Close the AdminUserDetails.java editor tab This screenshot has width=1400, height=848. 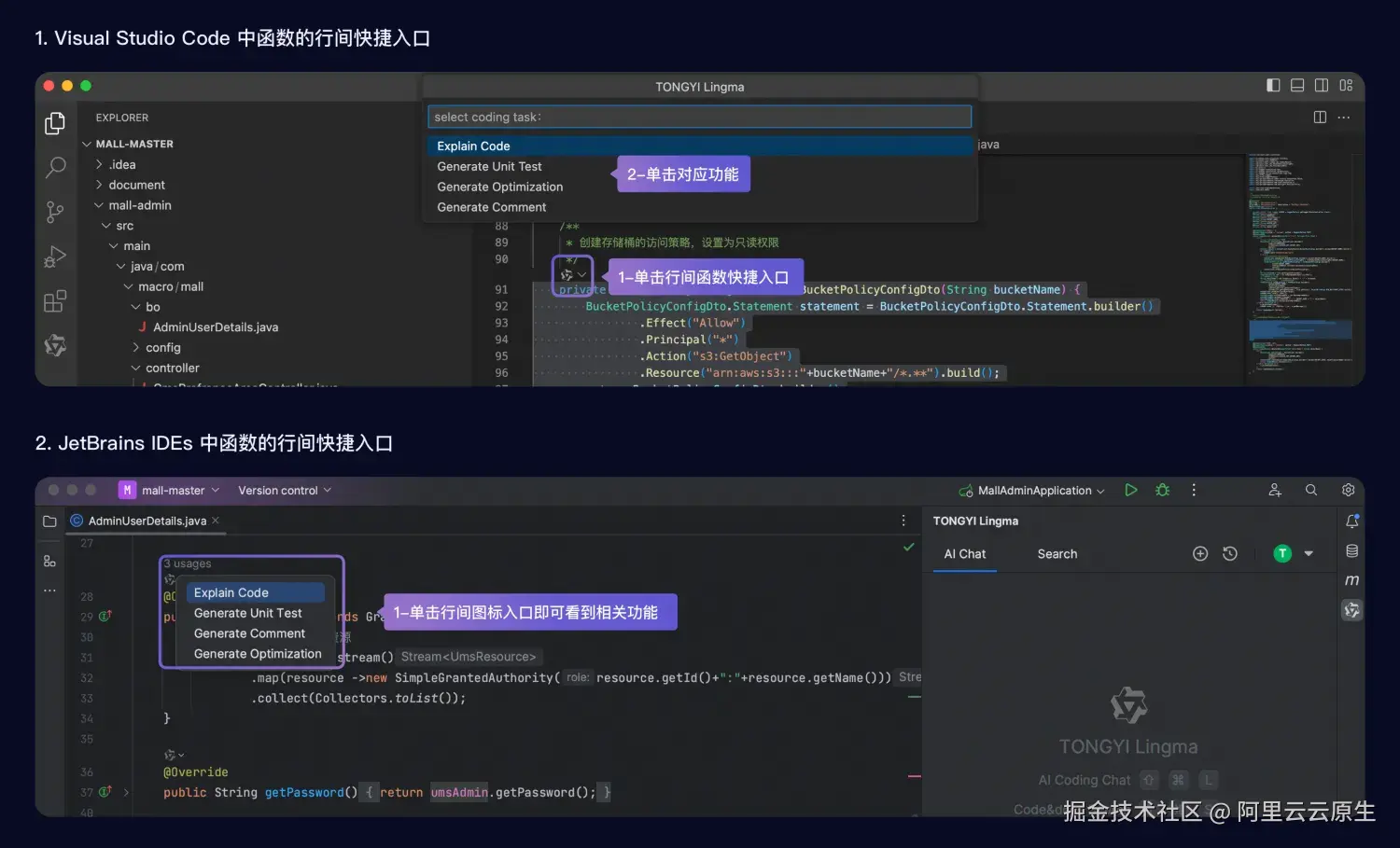tap(216, 521)
